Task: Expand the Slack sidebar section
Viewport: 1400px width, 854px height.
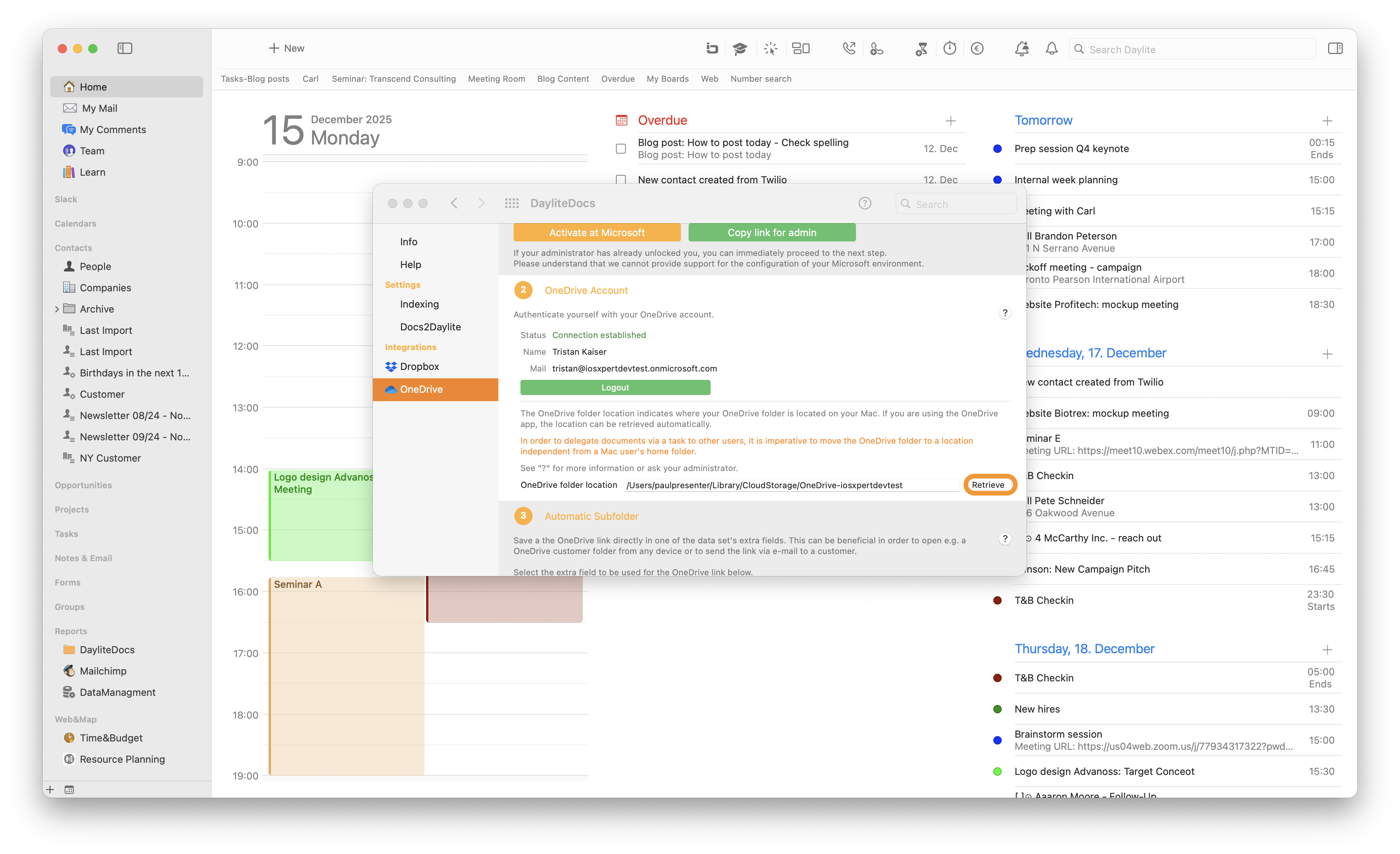Action: pyautogui.click(x=66, y=199)
